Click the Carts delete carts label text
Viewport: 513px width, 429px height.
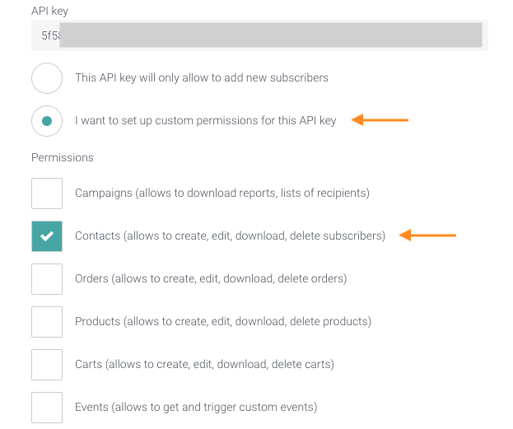pos(205,364)
